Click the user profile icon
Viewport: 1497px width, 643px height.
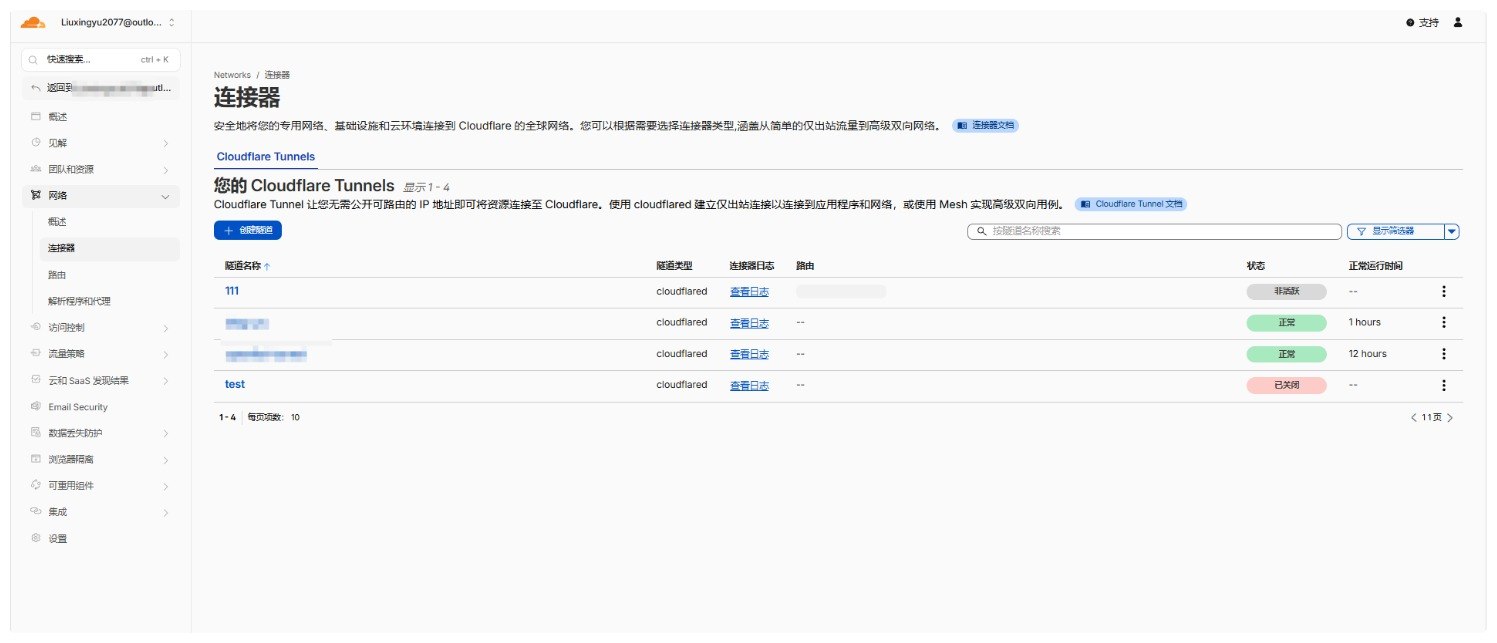(1457, 22)
